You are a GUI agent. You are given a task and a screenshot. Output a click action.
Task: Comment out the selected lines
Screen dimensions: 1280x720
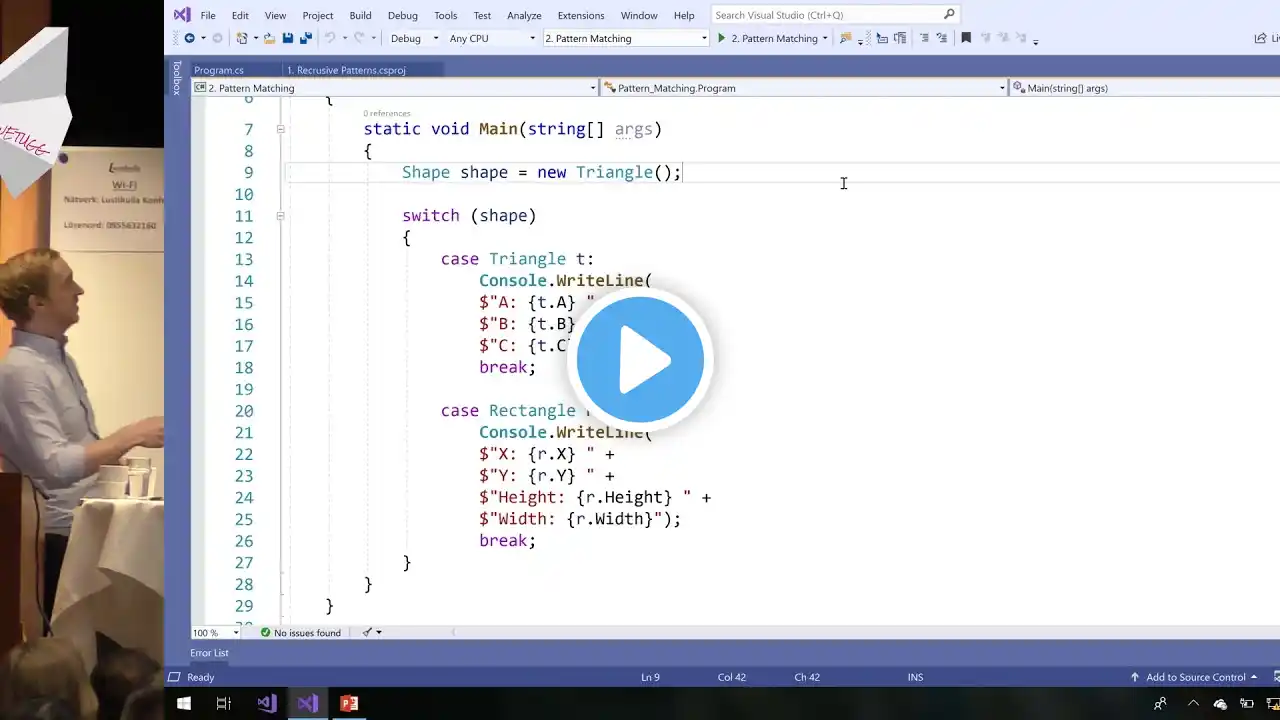[x=924, y=38]
